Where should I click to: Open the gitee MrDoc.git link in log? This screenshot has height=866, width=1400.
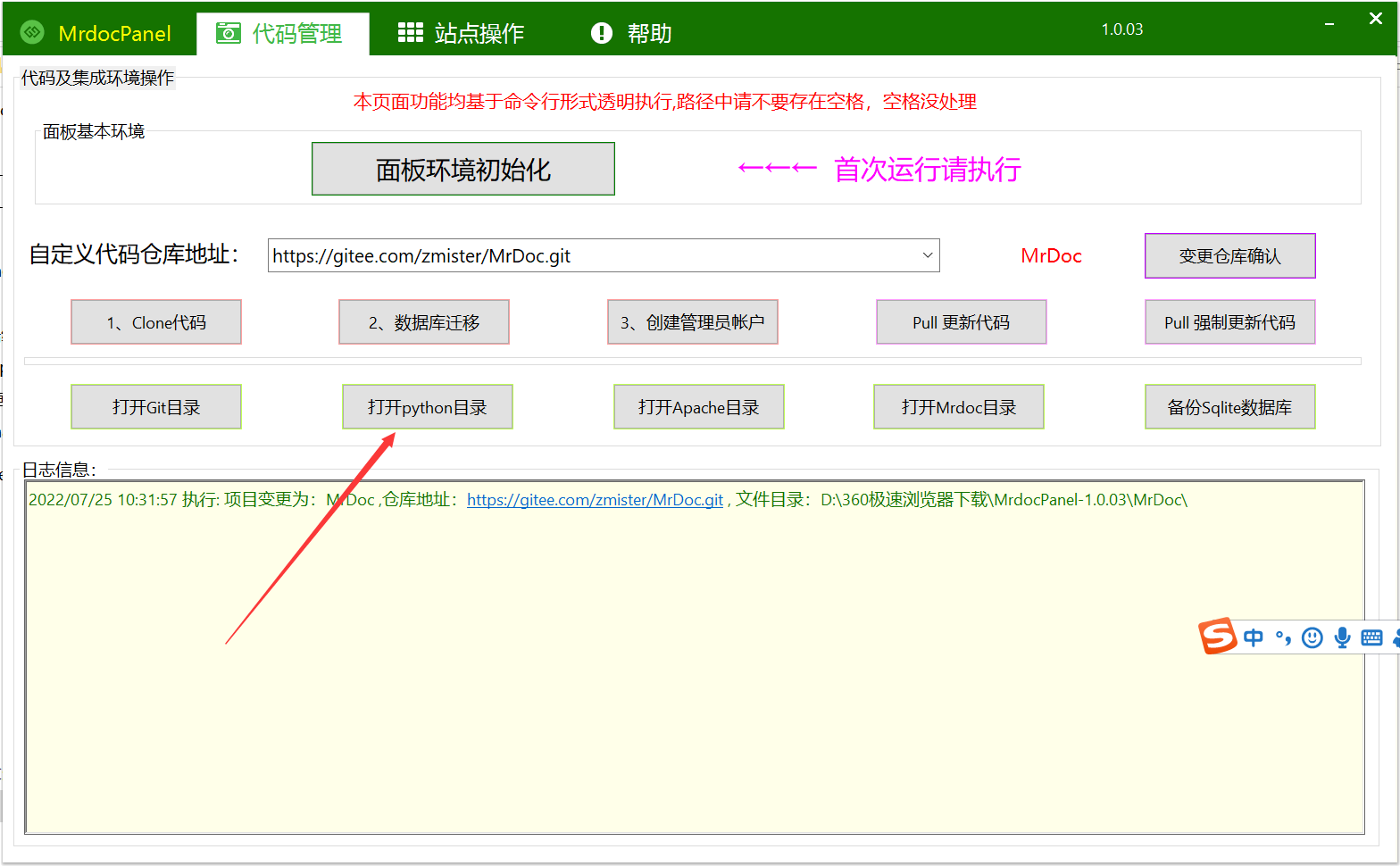pyautogui.click(x=595, y=500)
